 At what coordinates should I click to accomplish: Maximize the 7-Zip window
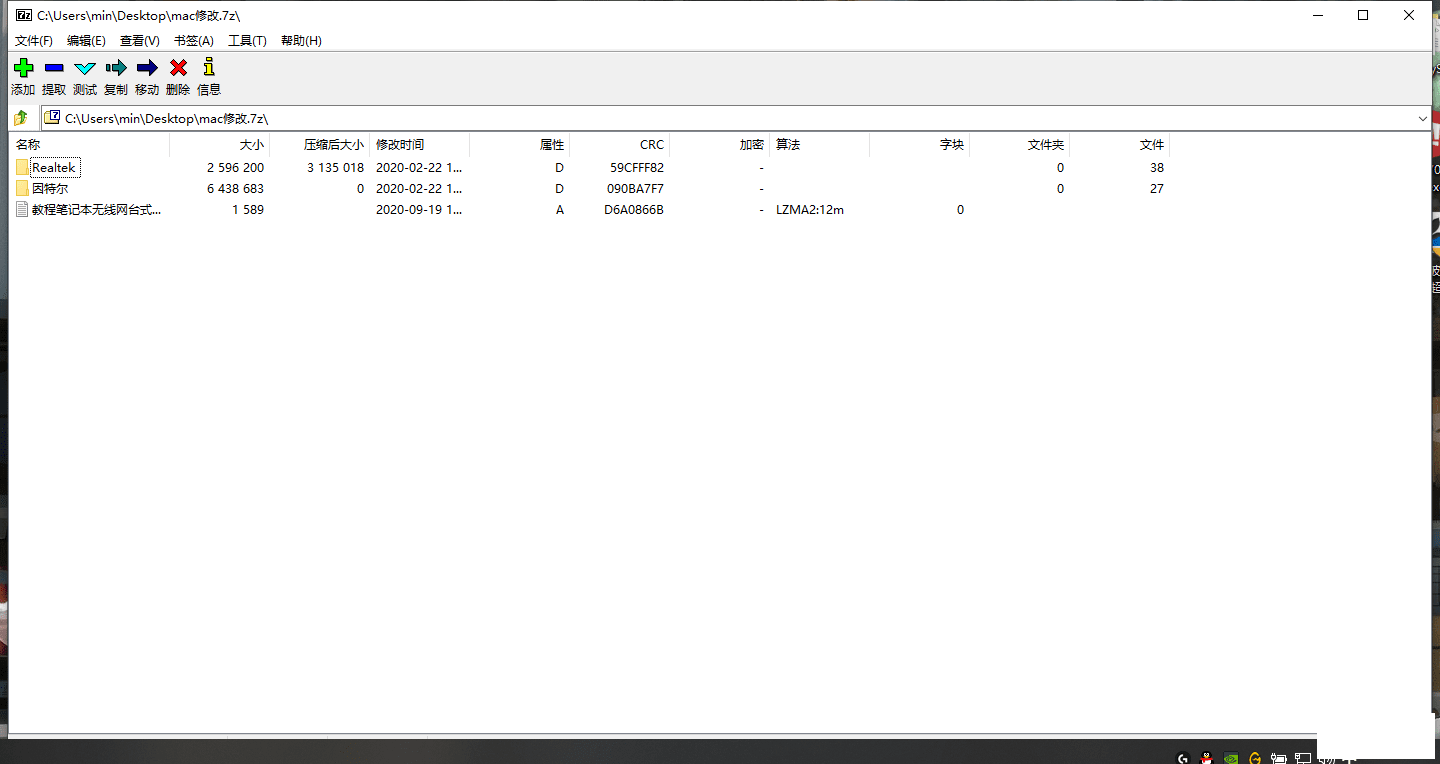pos(1363,15)
